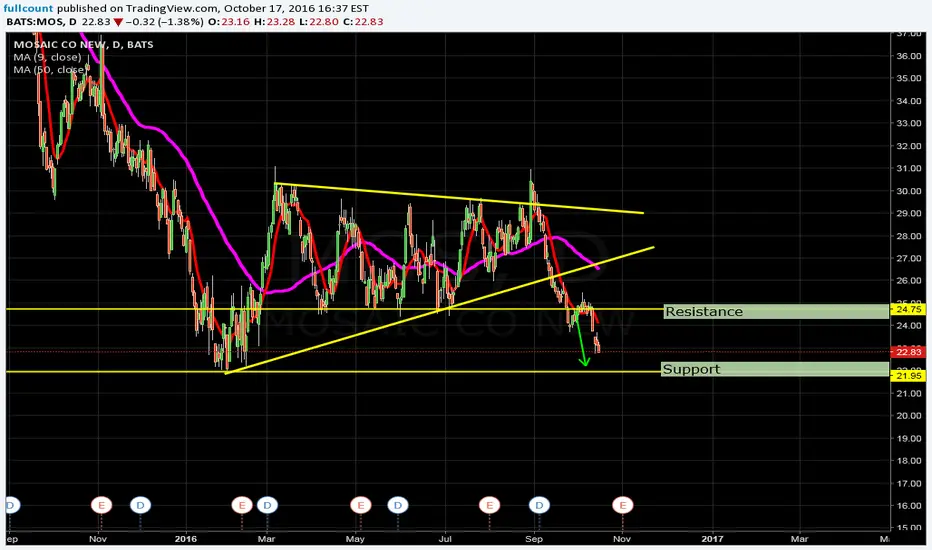The width and height of the screenshot is (932, 550).
Task: Open dividend marker between May and Jul
Action: 398,505
